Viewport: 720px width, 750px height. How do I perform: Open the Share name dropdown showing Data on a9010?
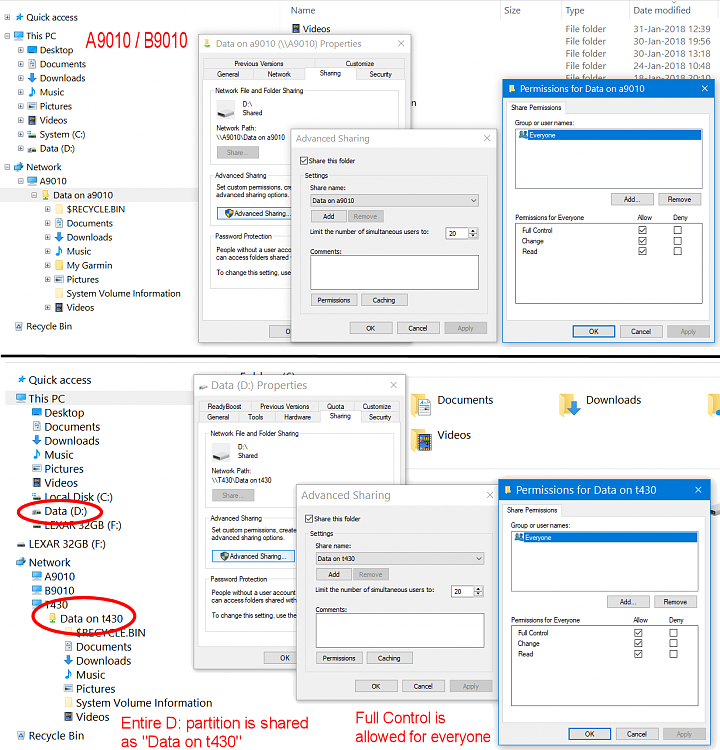pyautogui.click(x=395, y=200)
